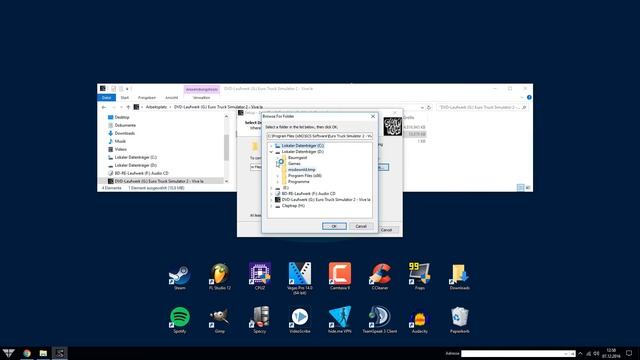Select Dokumente in Explorer sidebar
Viewport: 640px width, 360px height.
tap(125, 125)
